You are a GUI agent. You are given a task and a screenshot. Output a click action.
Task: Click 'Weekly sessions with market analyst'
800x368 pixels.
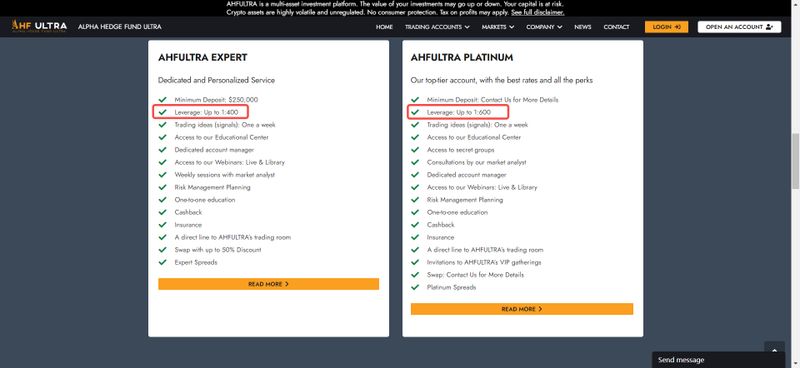(x=224, y=175)
